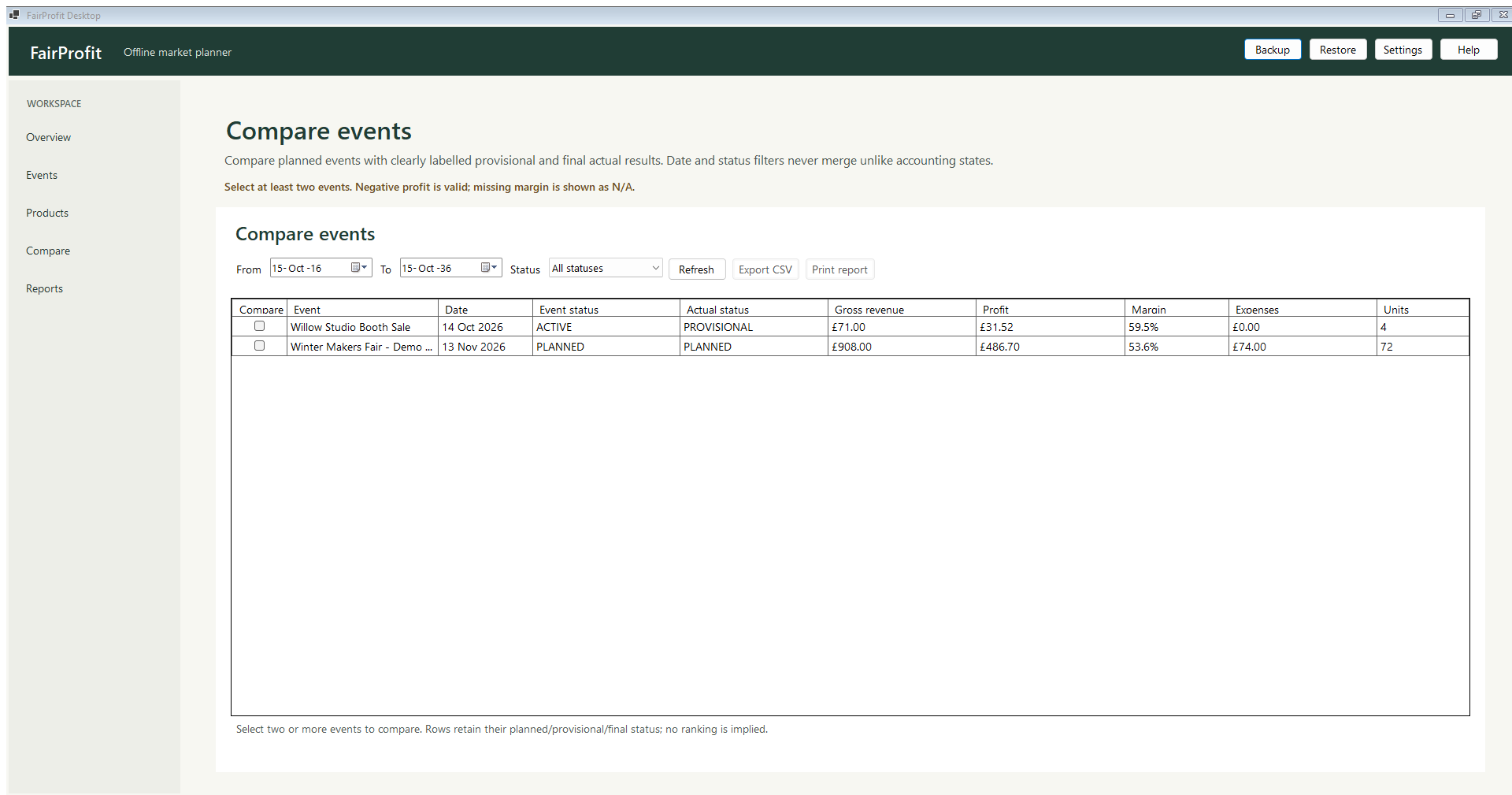
Task: Tick compare checkbox for Willow Studio Booth Sale
Action: point(259,326)
